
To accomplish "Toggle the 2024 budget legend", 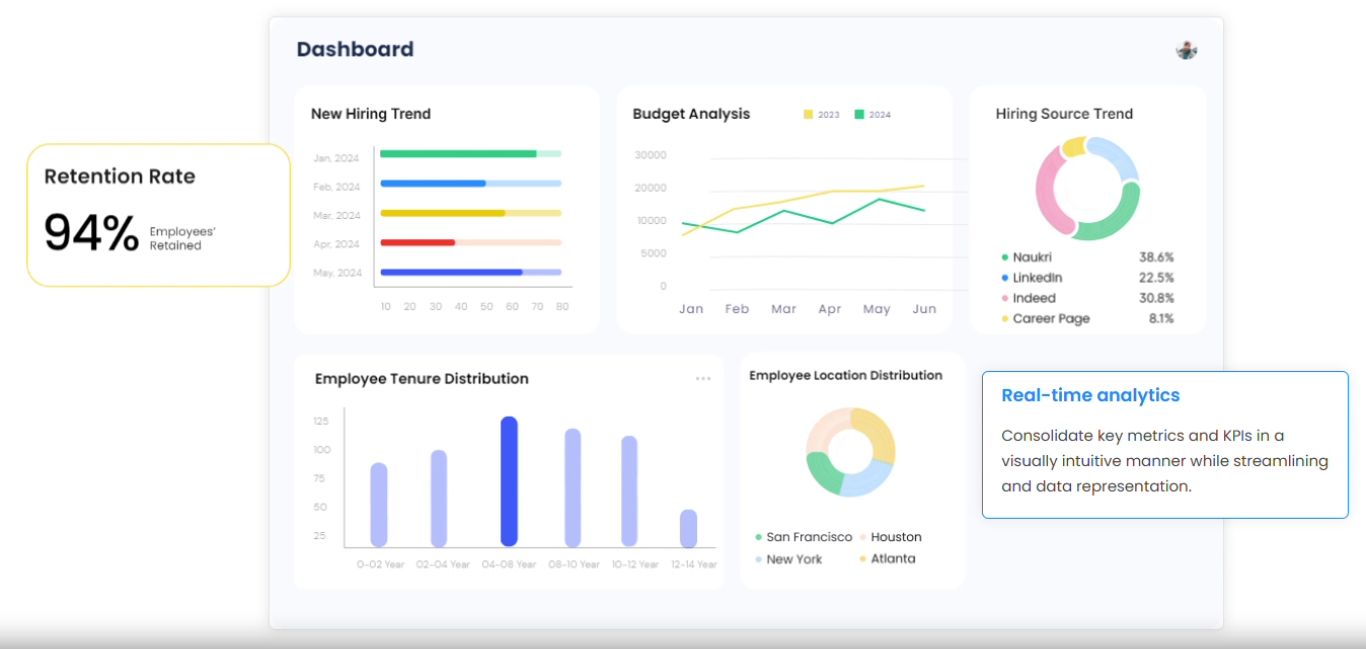I will 872,115.
